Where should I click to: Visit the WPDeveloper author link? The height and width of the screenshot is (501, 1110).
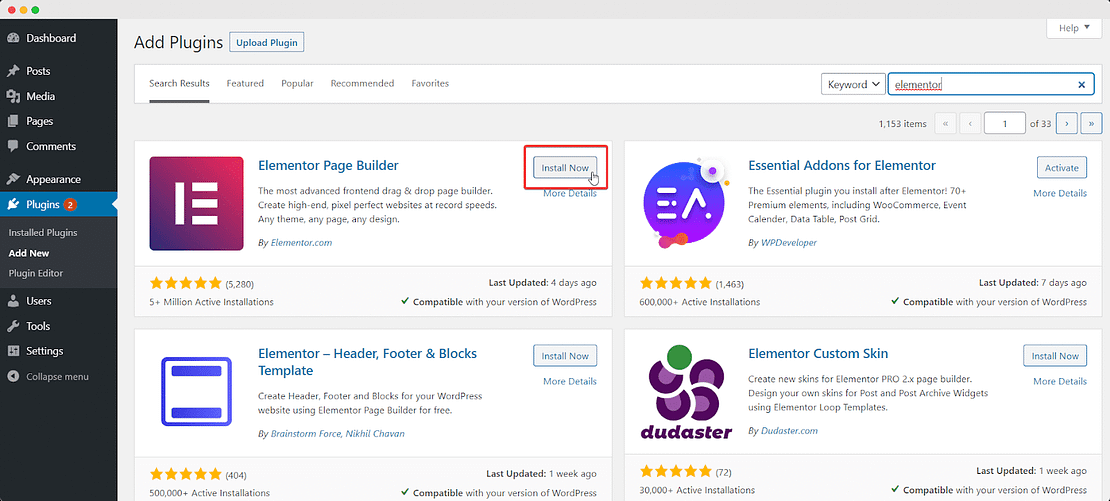789,243
